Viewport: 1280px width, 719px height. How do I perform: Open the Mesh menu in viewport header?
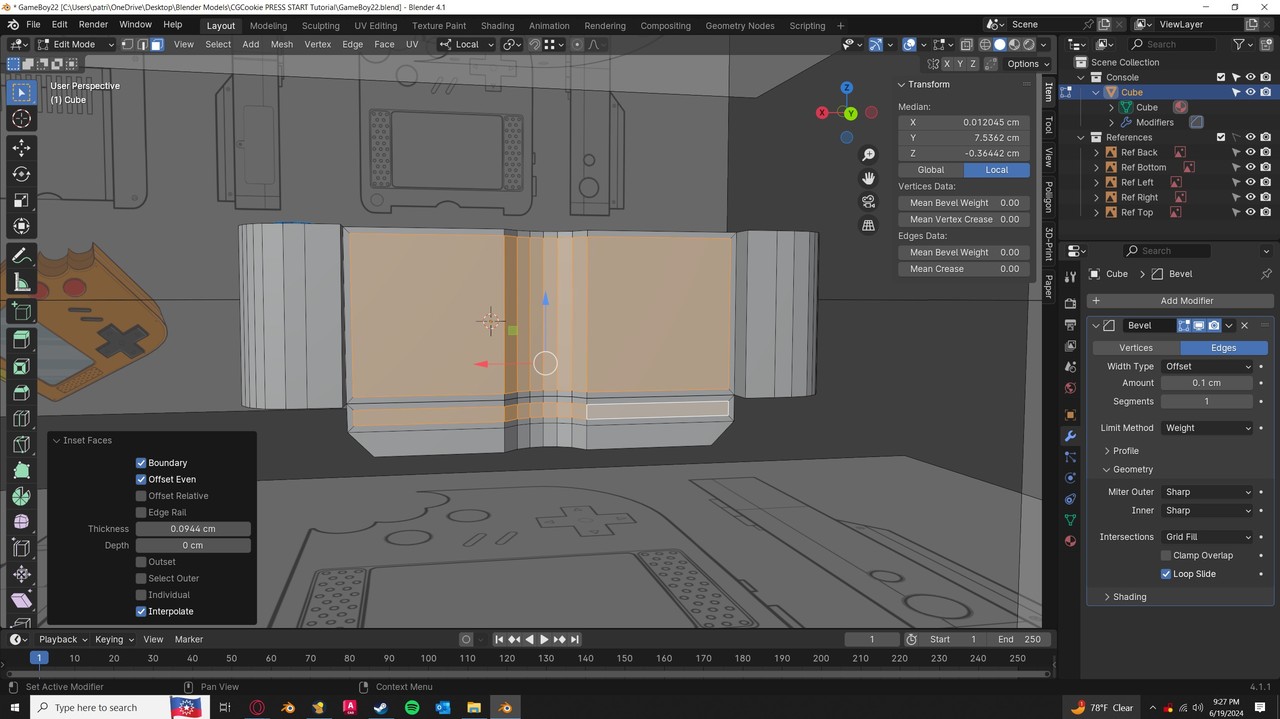coord(282,44)
